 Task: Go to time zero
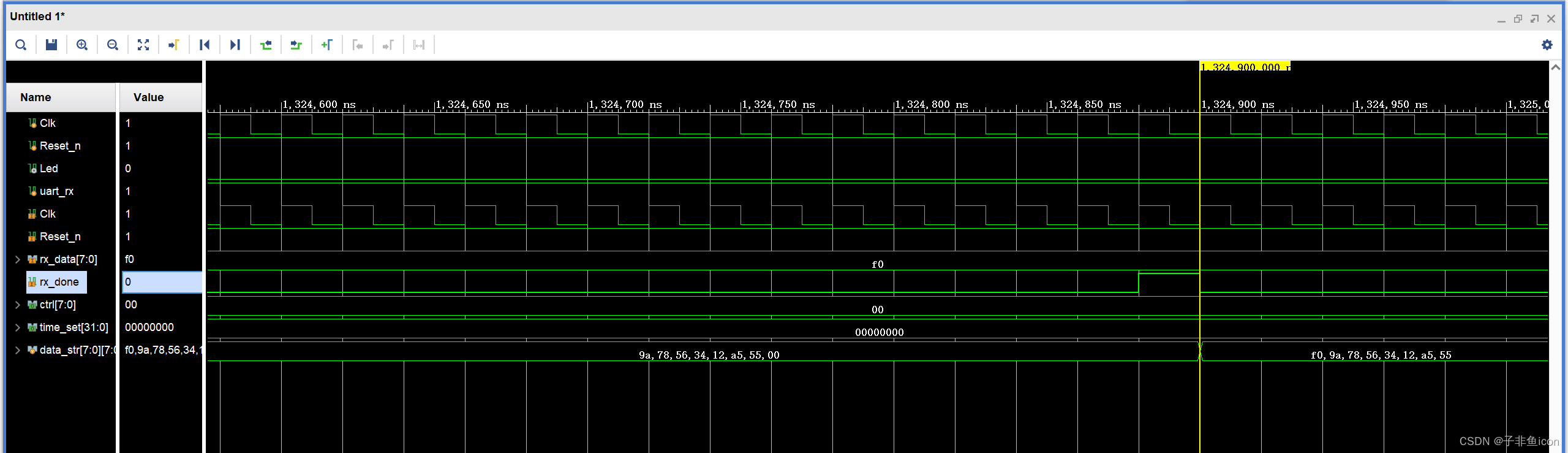click(205, 45)
